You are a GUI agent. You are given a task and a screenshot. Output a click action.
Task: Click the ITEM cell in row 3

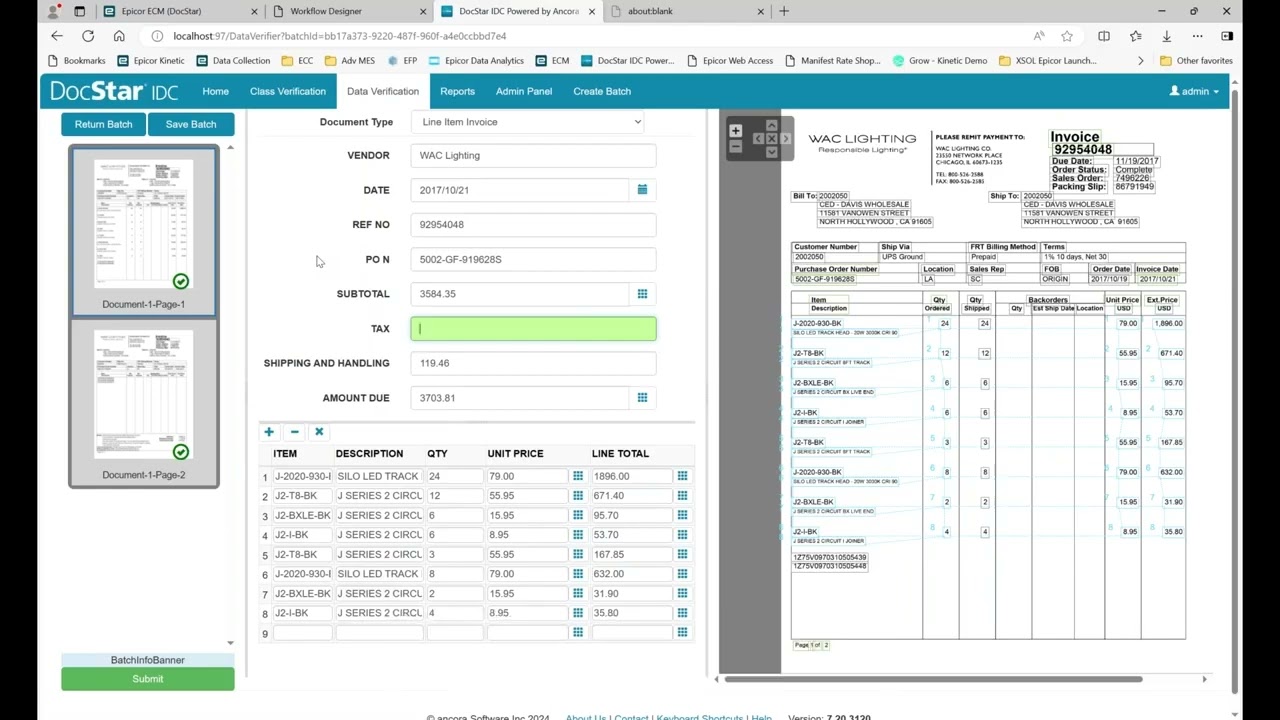302,515
